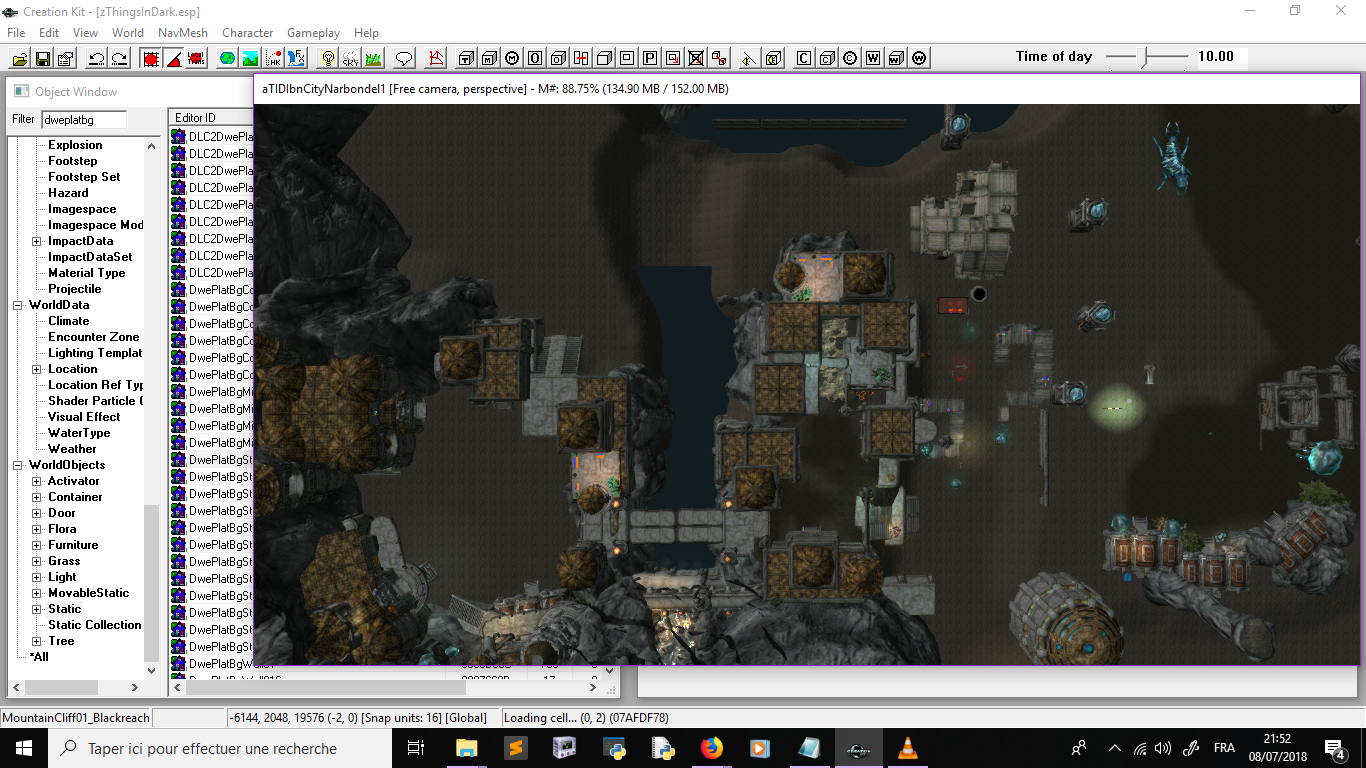Click the Time of day slider

pyautogui.click(x=1148, y=57)
